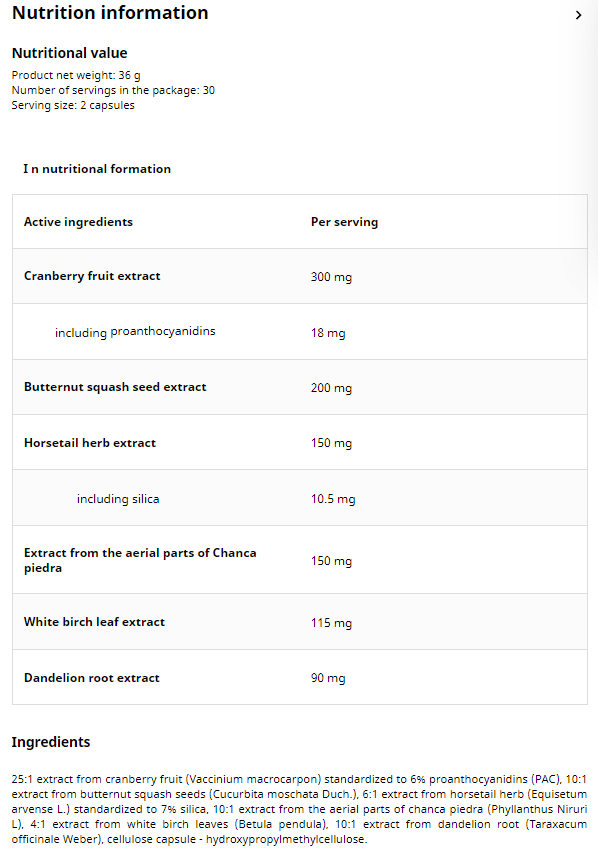Select the Chanca piedra extract row
Image resolution: width=598 pixels, height=852 pixels.
point(140,560)
